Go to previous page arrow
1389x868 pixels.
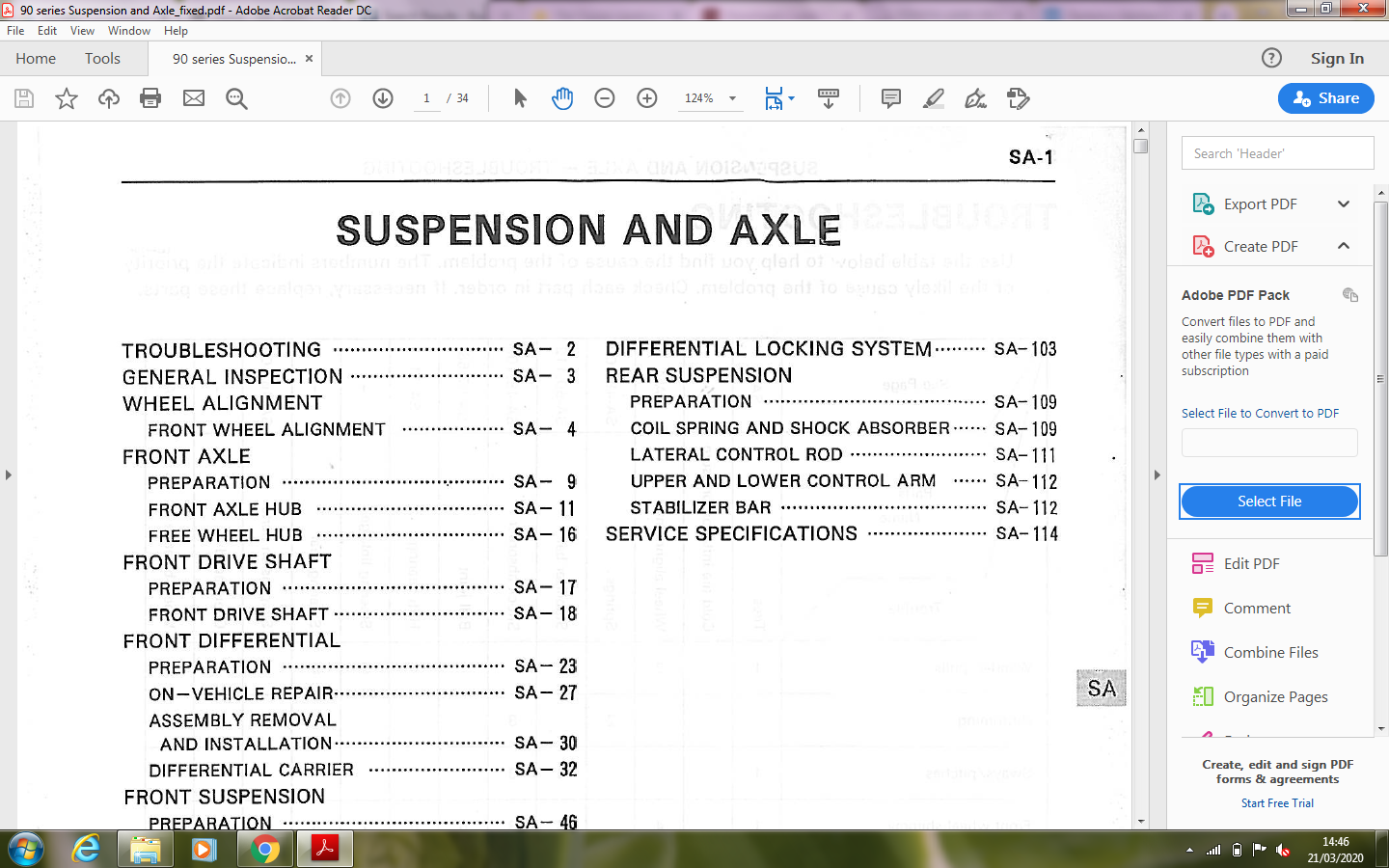pos(340,98)
